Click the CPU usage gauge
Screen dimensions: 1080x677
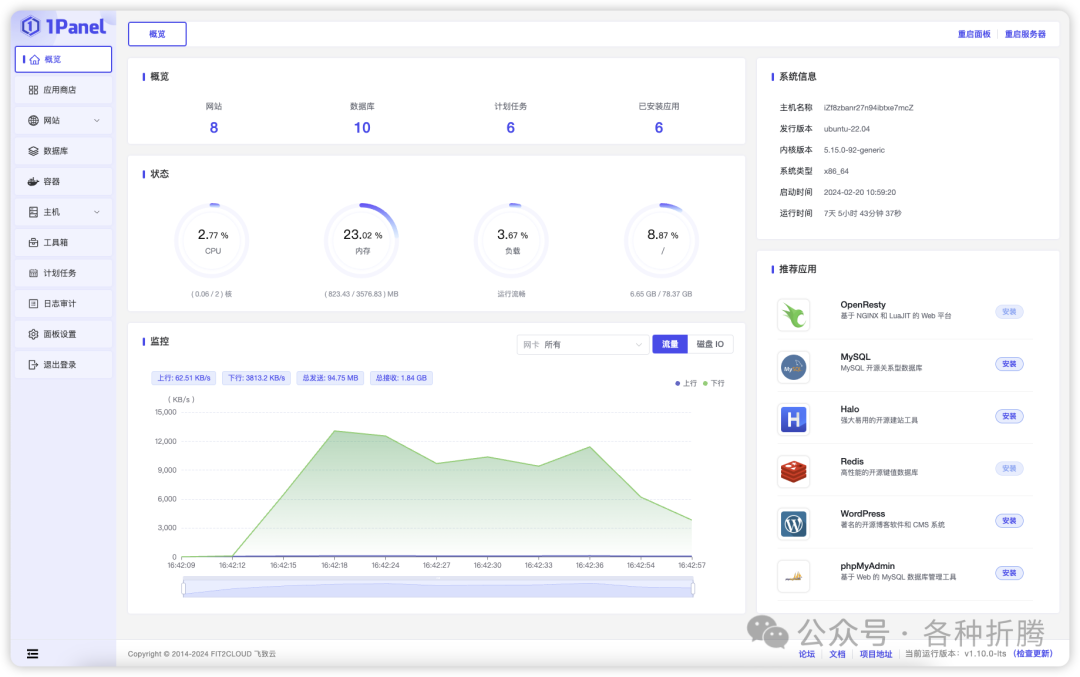(212, 241)
